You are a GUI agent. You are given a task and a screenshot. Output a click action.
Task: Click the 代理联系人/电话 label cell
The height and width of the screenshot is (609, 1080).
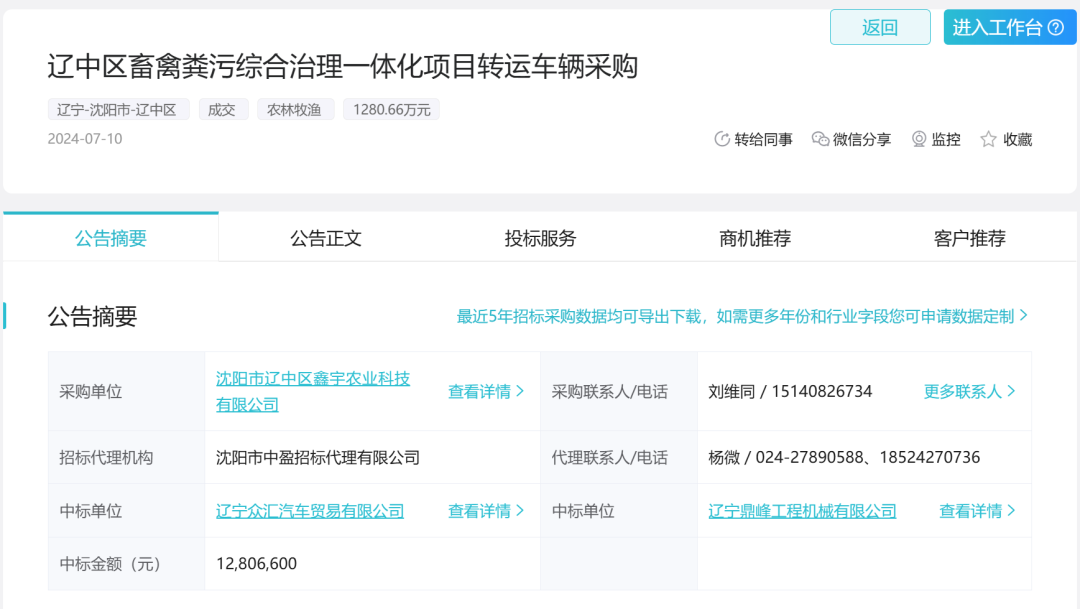click(619, 457)
